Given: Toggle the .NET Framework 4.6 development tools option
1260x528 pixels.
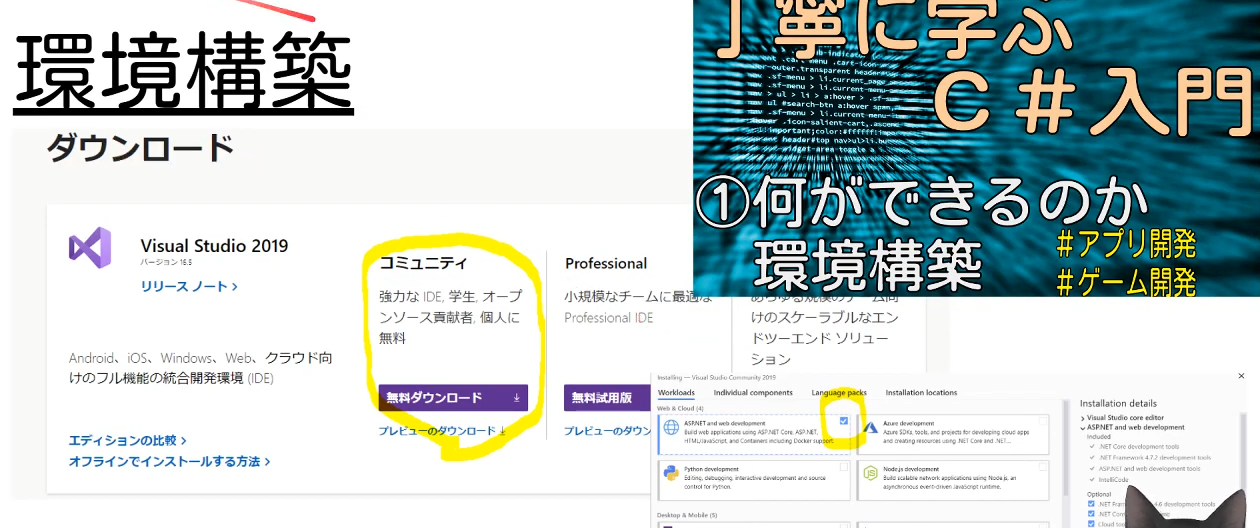Looking at the screenshot, I should 1091,505.
